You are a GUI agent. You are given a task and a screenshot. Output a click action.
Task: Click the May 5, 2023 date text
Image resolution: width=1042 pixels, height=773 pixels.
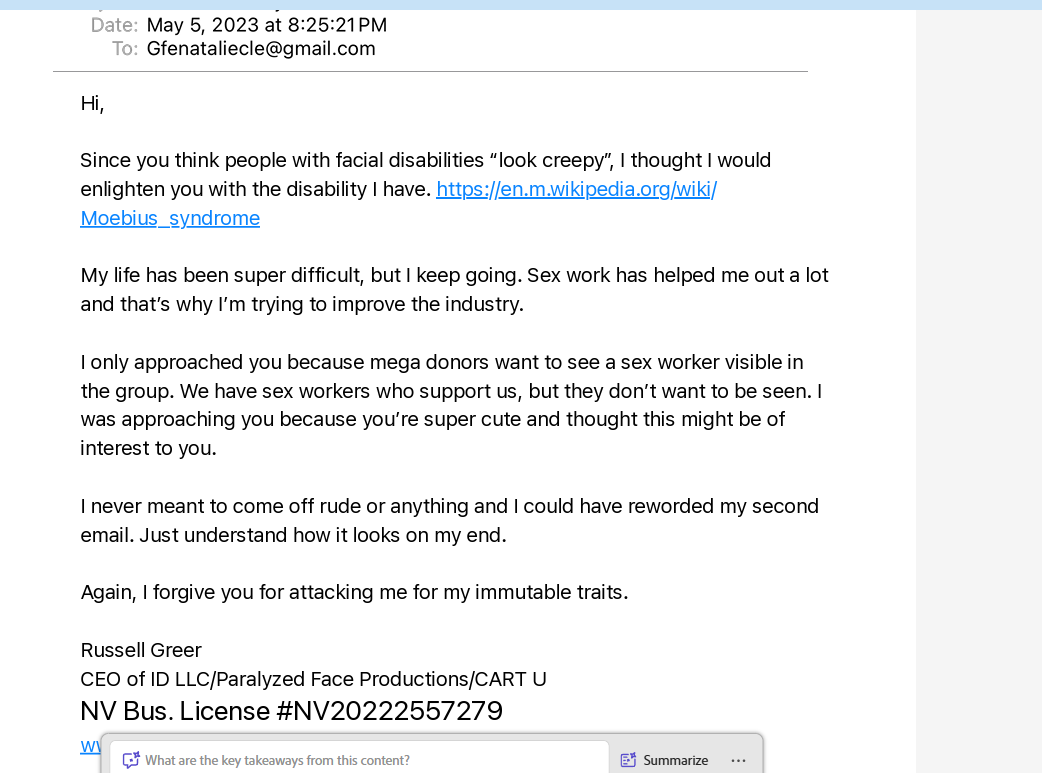point(266,25)
